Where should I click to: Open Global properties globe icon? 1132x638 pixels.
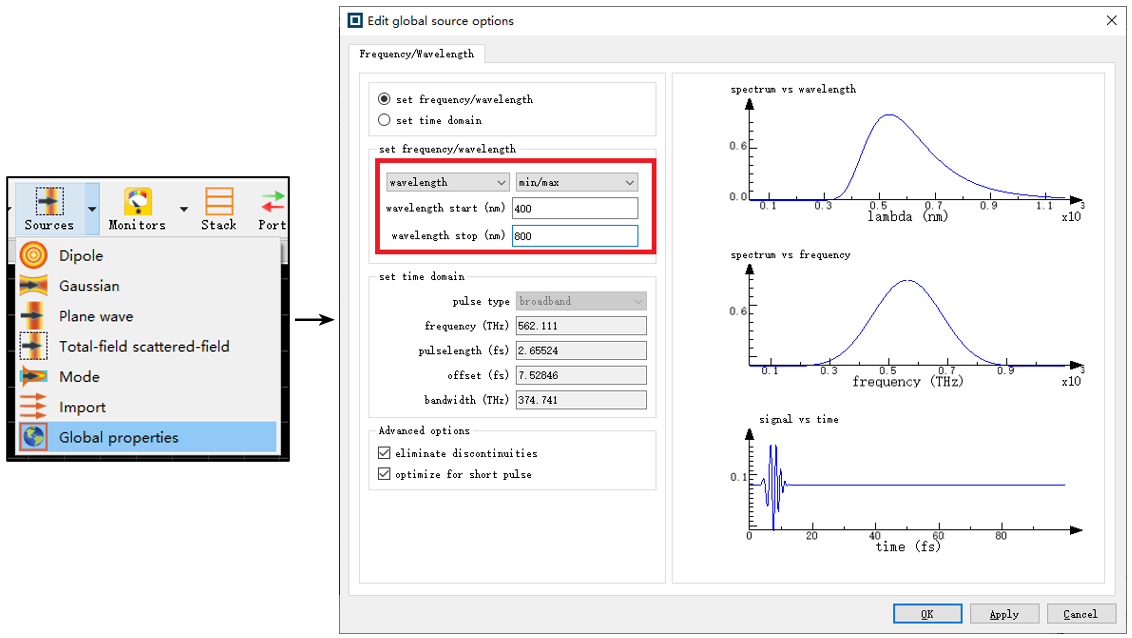tap(33, 437)
